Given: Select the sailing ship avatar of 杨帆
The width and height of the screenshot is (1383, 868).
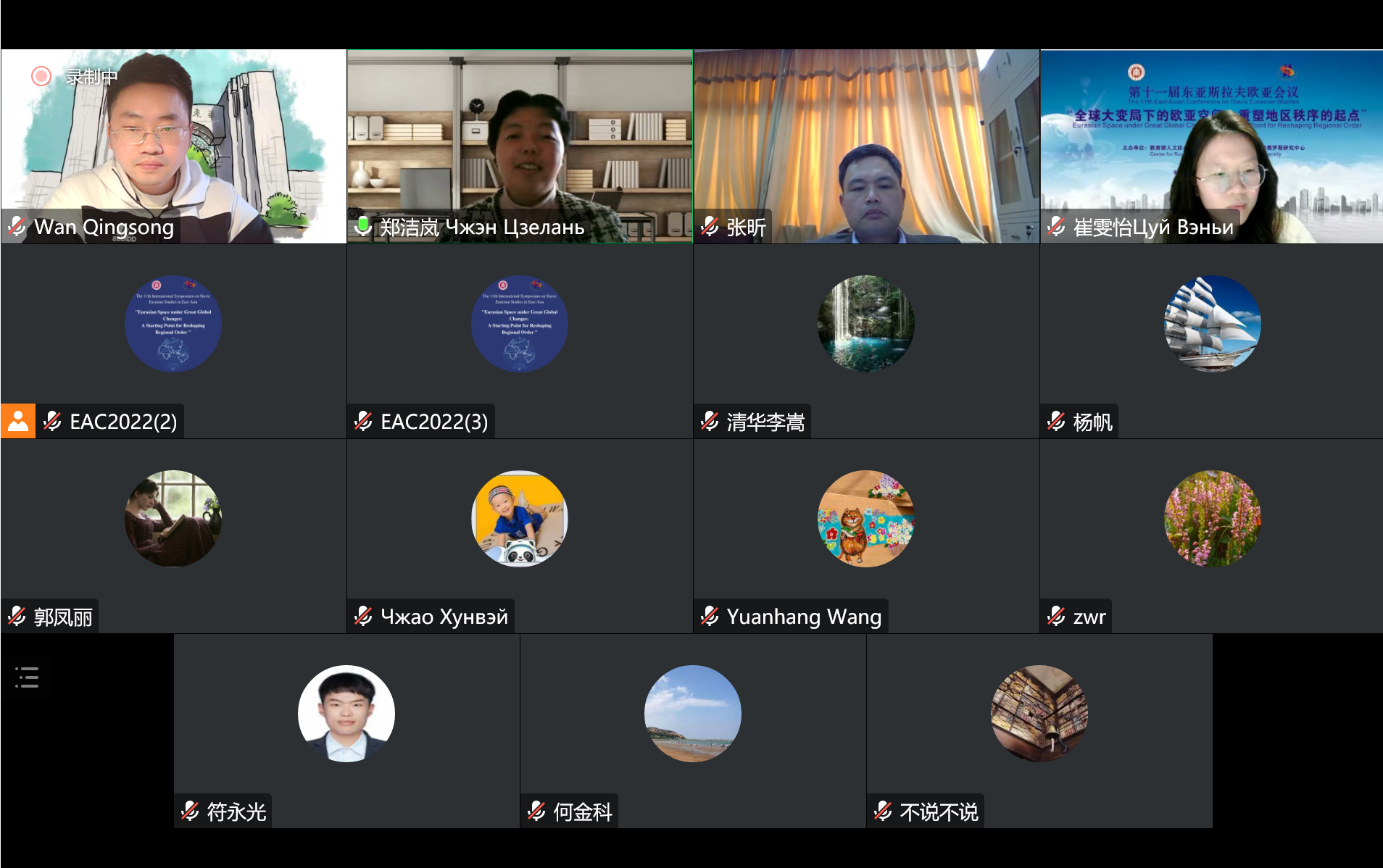Looking at the screenshot, I should click(x=1212, y=324).
